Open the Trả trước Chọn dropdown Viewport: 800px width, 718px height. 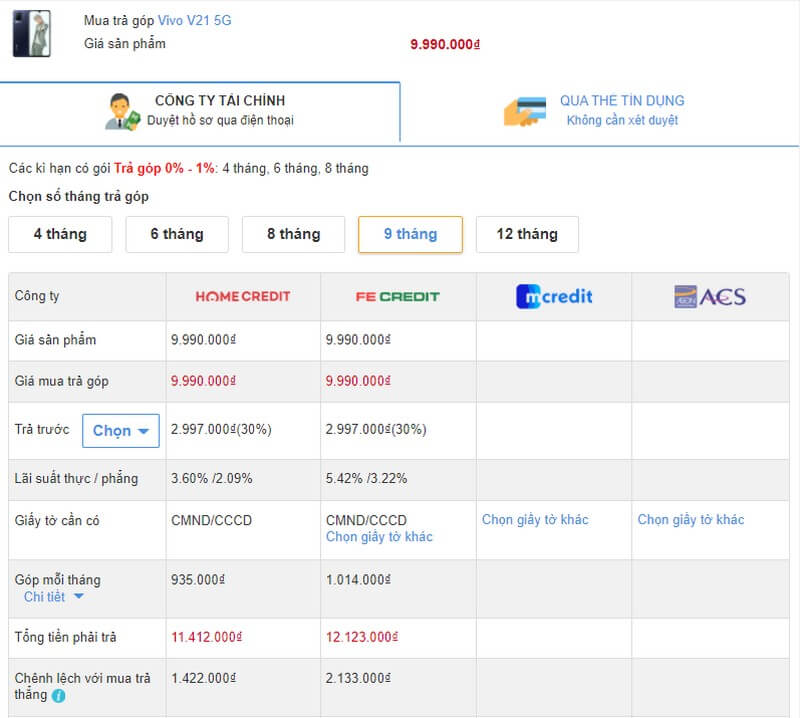(x=121, y=431)
